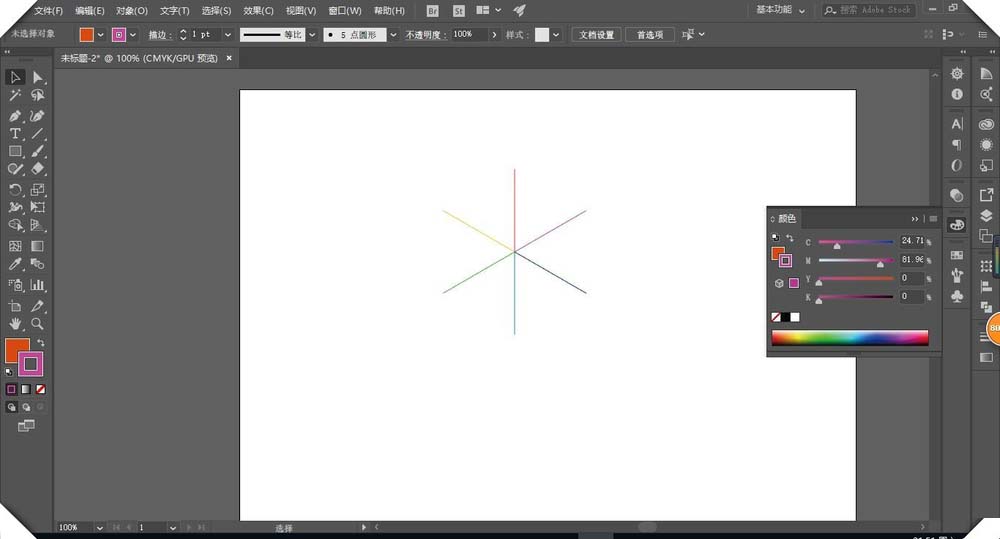Screen dimensions: 1000x539
Task: Set paint mode to Color in toolbar
Action: click(x=11, y=389)
